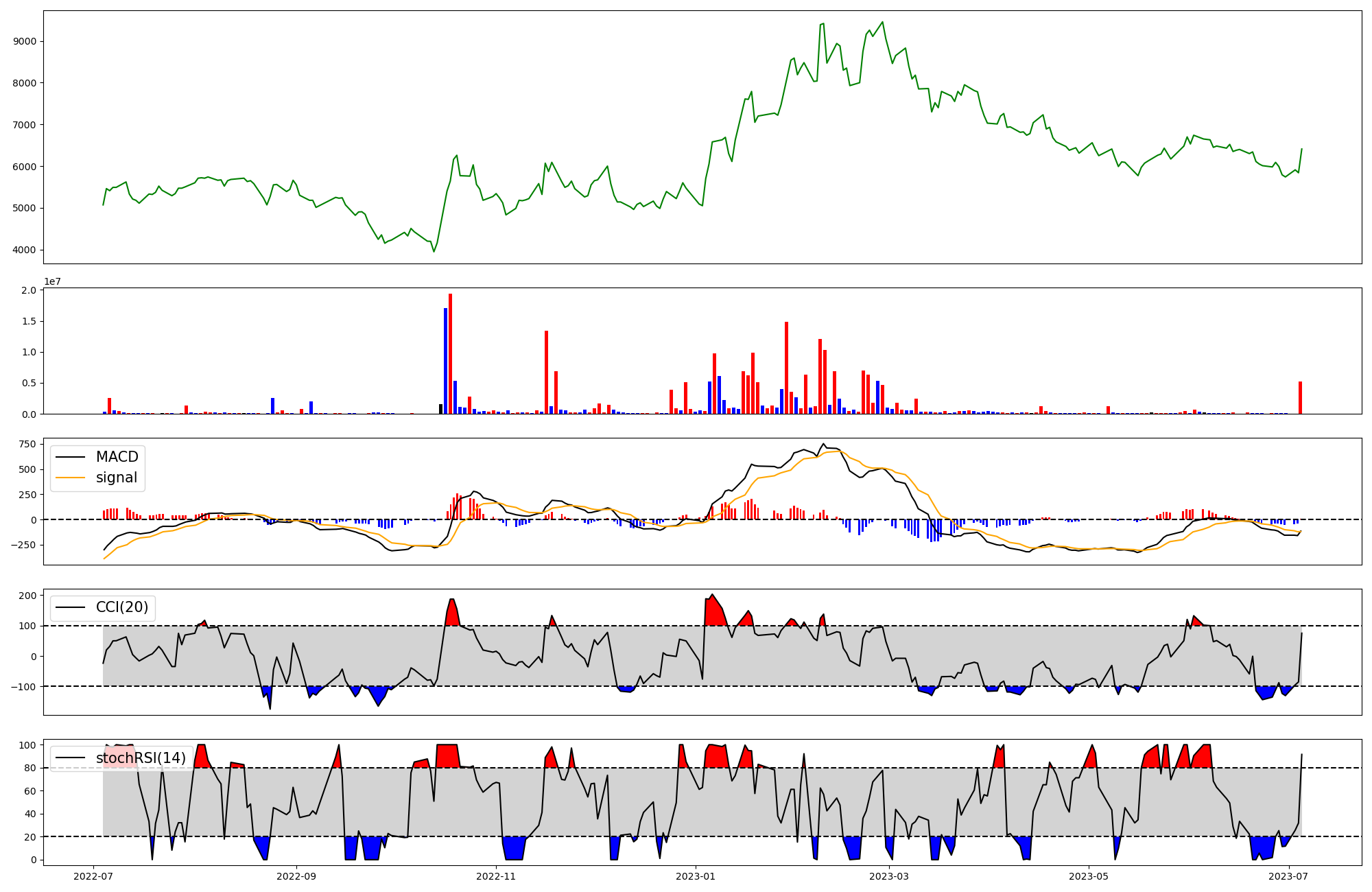Click the 2023-05 x-axis date label
Image resolution: width=1372 pixels, height=892 pixels.
point(1089,876)
